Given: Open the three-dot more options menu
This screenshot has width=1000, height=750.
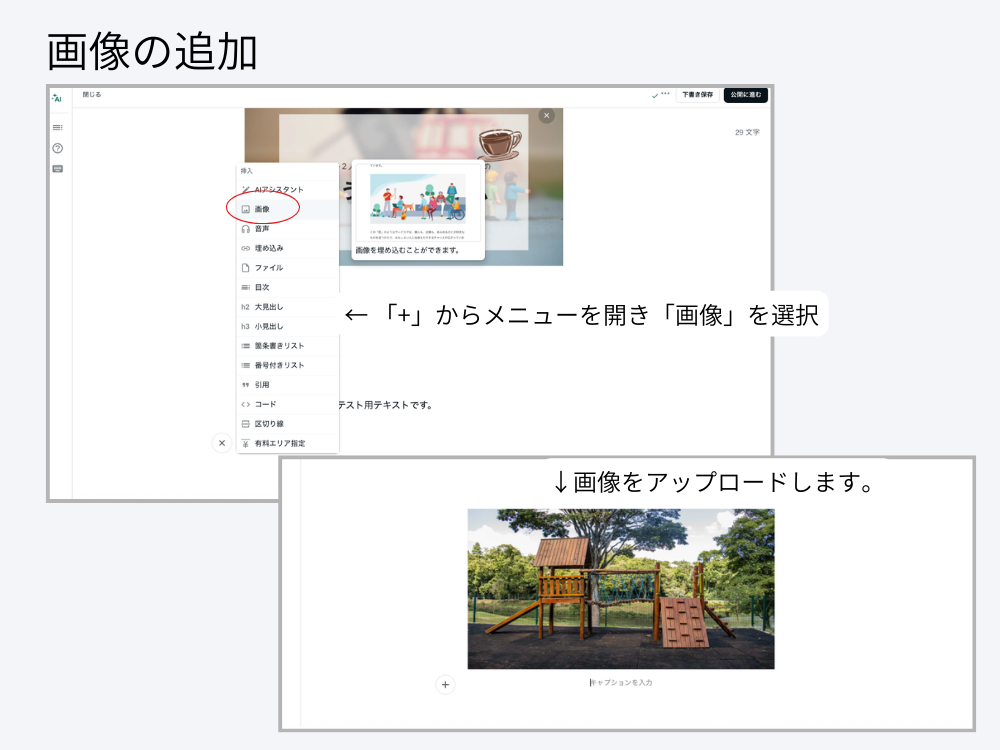Looking at the screenshot, I should [665, 95].
